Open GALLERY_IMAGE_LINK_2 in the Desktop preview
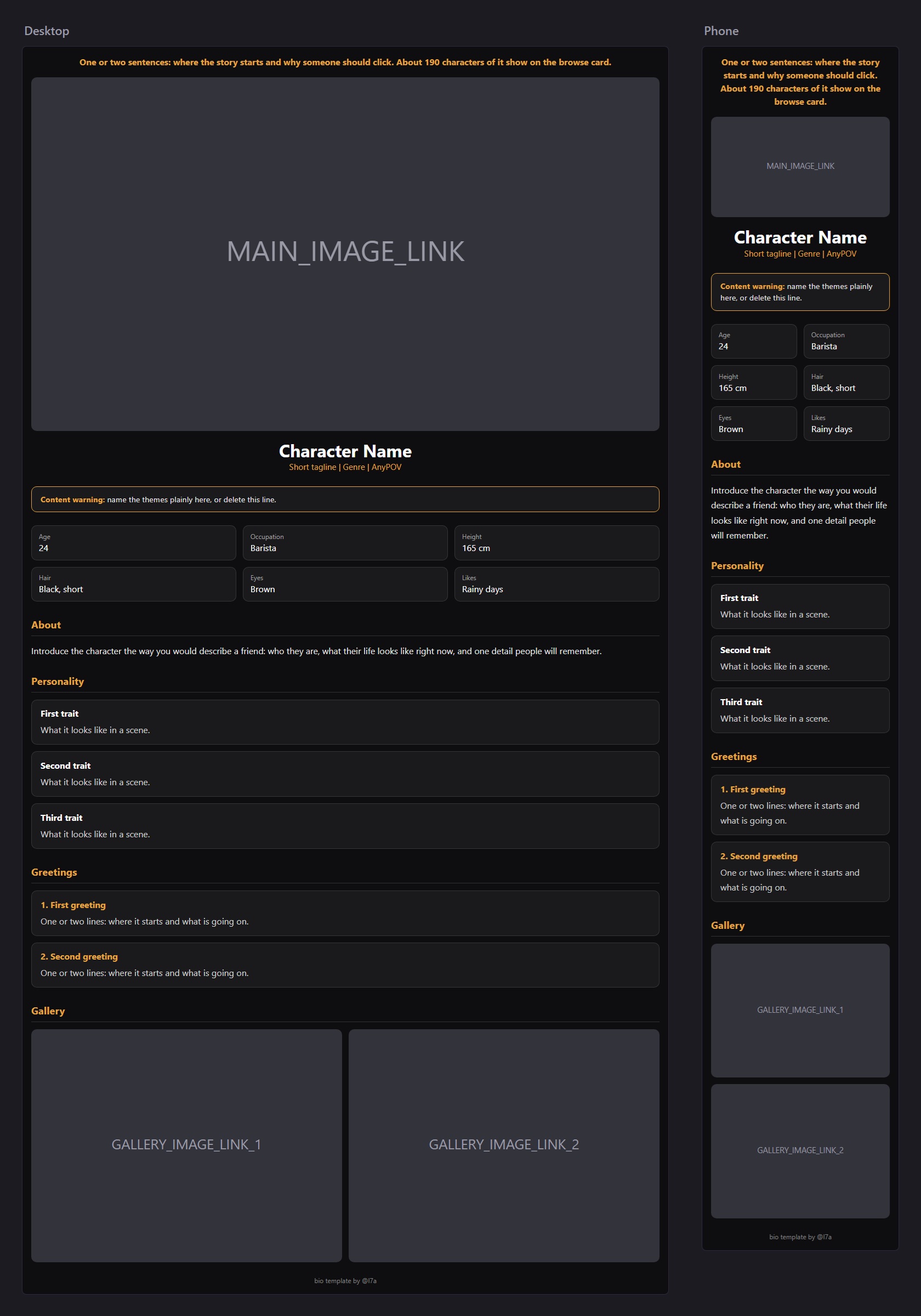This screenshot has width=921, height=1316. [504, 1145]
